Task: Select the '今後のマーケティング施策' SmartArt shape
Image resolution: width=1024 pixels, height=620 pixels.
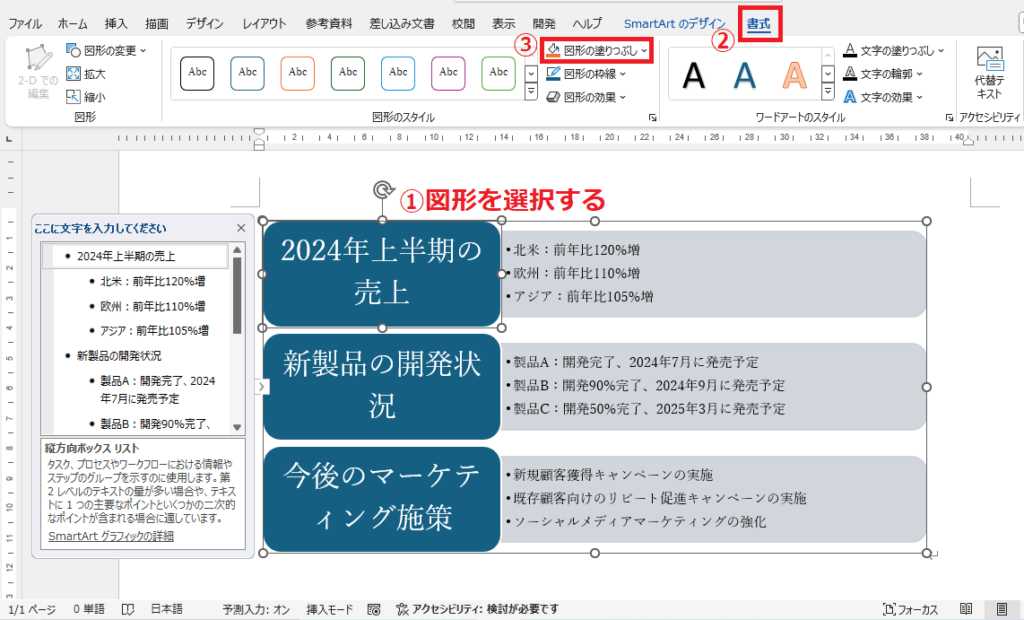Action: coord(382,499)
